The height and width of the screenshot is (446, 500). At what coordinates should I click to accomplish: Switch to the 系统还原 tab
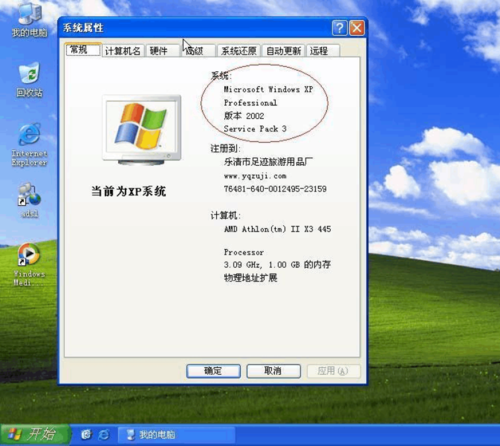239,51
